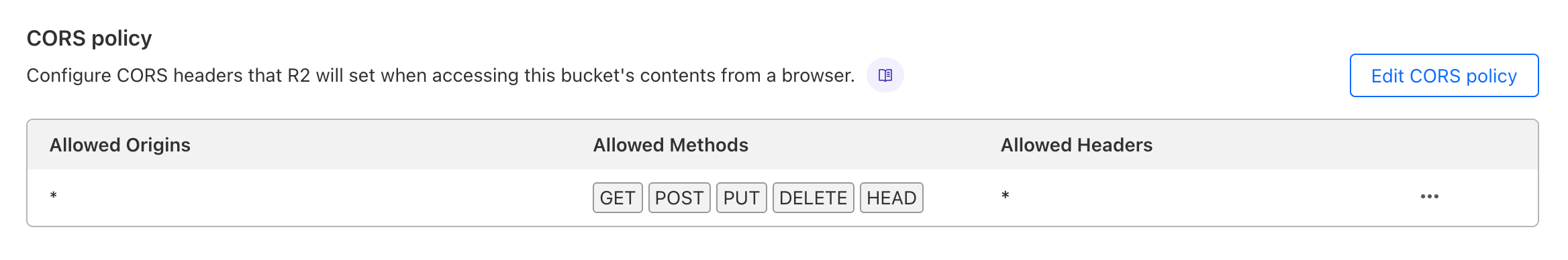Select the HEAD method tag
Screen dimensions: 1568x260
(x=891, y=198)
